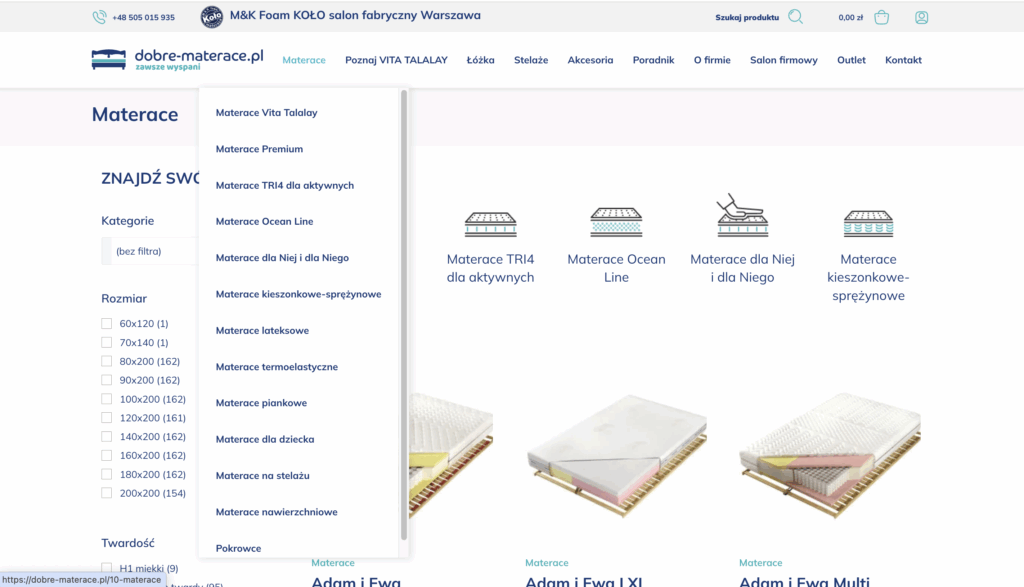Click the phone handset icon

point(99,17)
